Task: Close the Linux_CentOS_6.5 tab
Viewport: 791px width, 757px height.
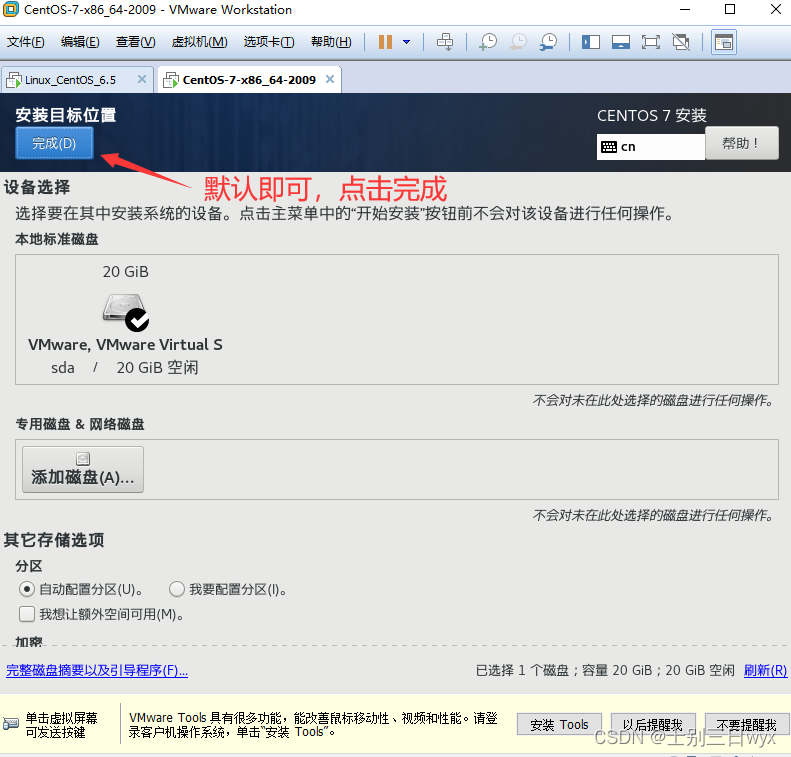Action: 142,79
